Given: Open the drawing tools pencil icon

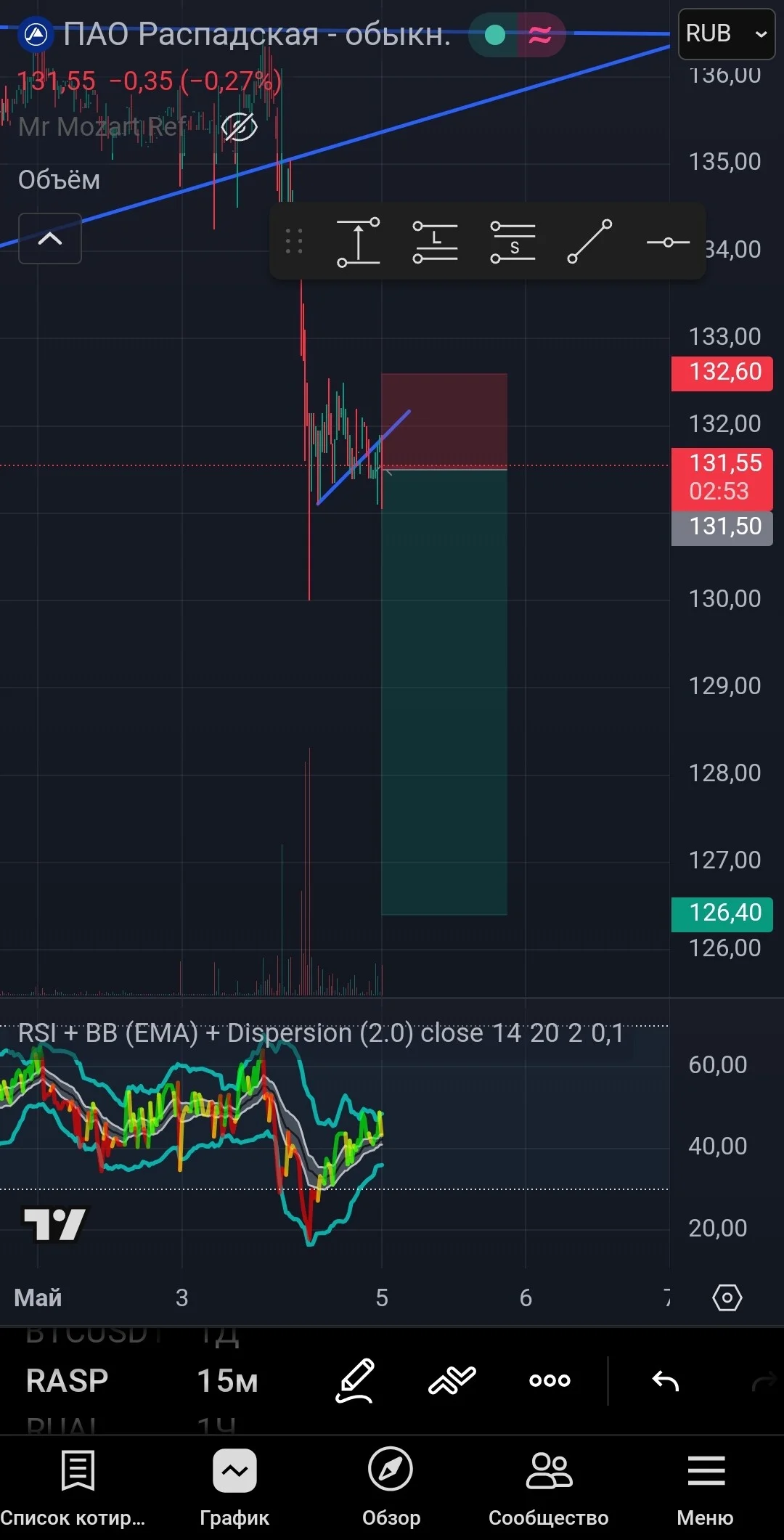Looking at the screenshot, I should (356, 1380).
